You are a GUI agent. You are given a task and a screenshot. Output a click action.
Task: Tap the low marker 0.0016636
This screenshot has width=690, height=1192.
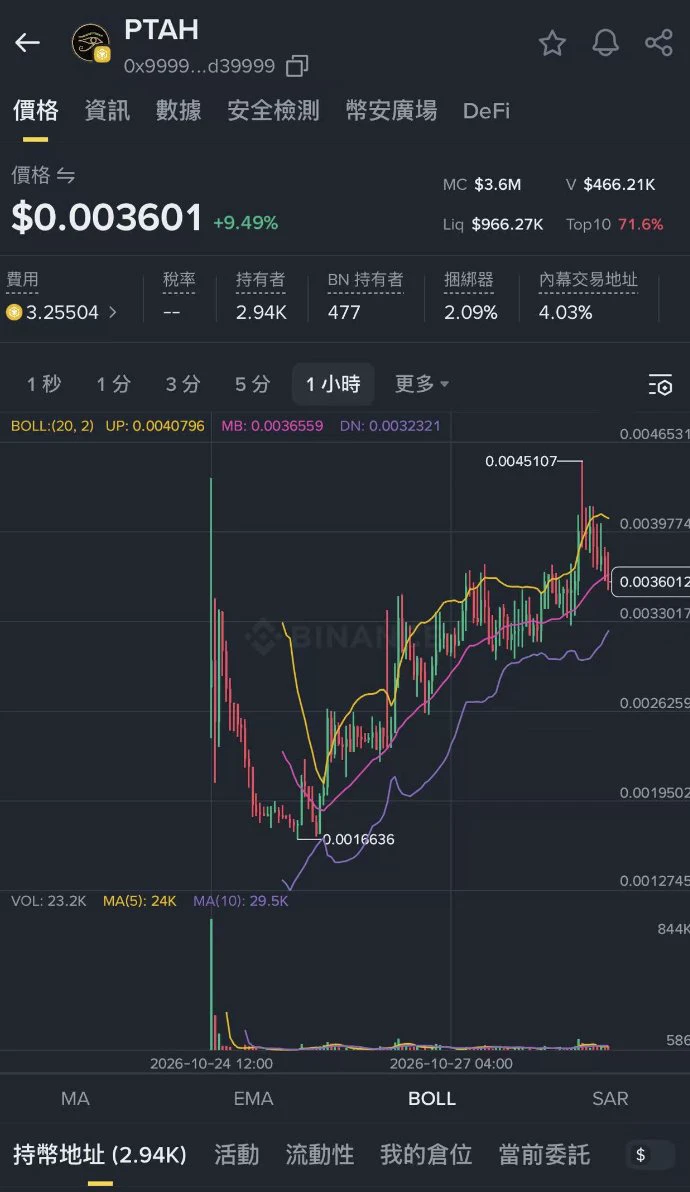359,839
